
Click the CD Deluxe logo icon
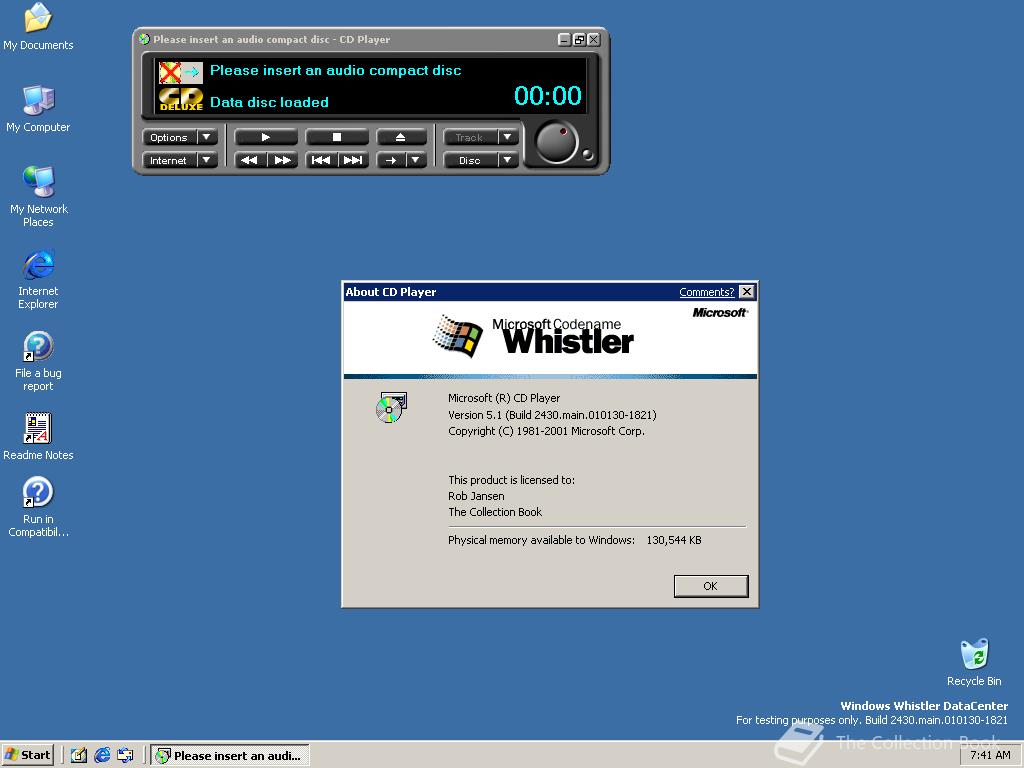[181, 99]
